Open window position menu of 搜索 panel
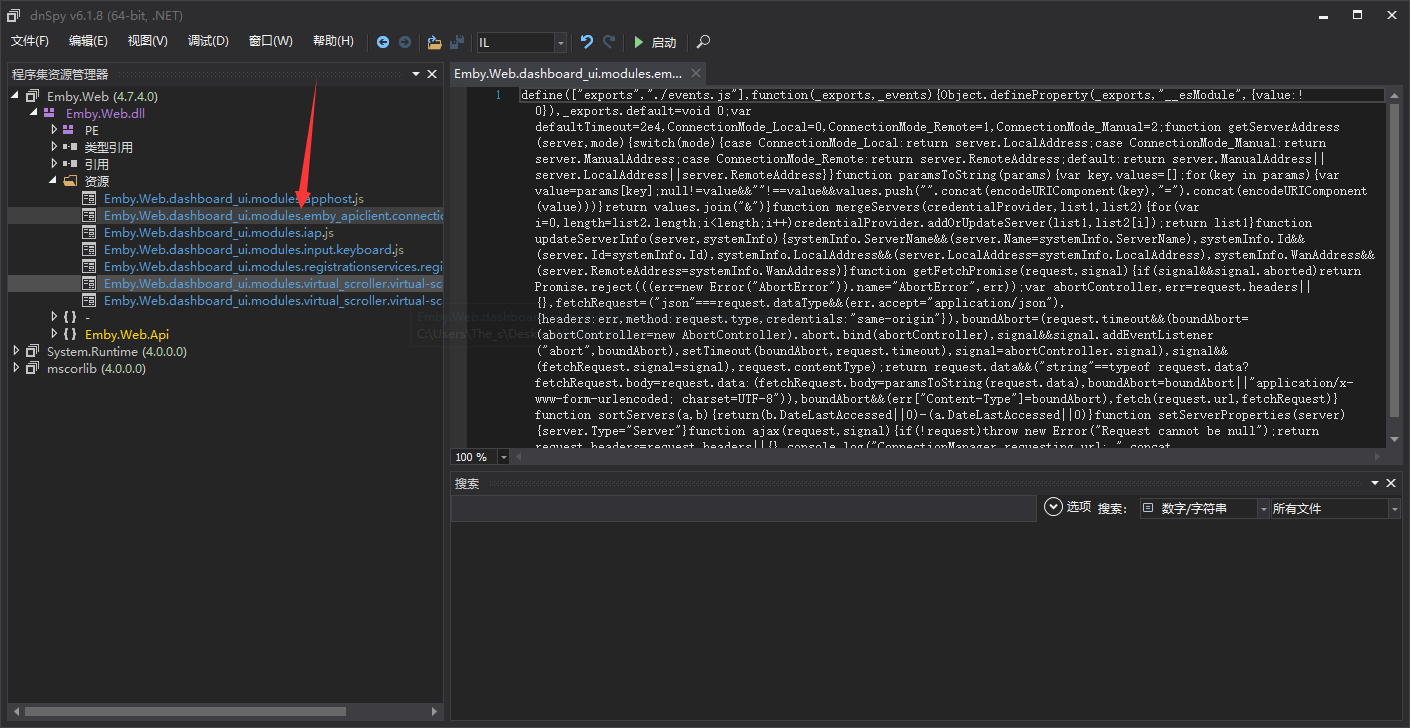The image size is (1410, 728). (x=1373, y=483)
